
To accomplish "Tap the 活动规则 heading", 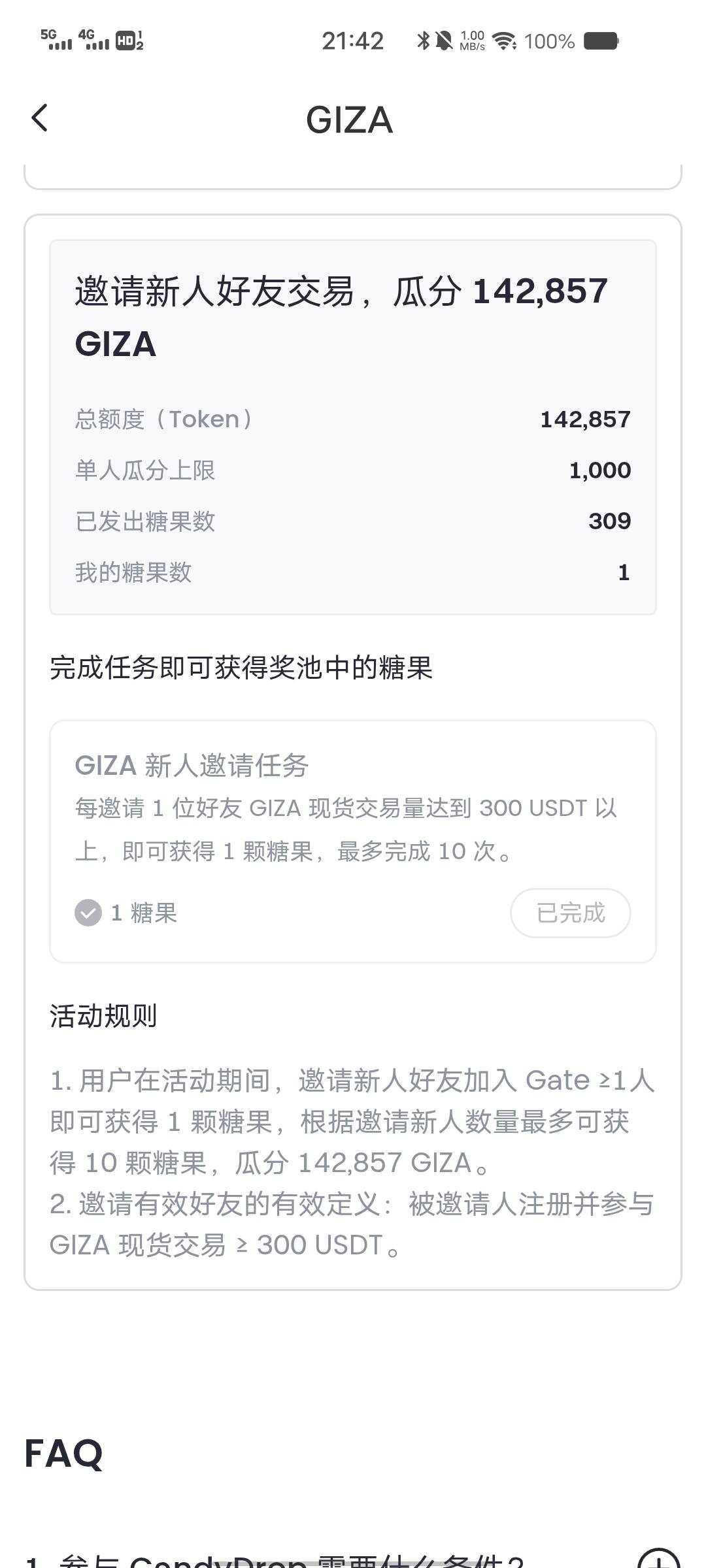I will click(x=103, y=1016).
